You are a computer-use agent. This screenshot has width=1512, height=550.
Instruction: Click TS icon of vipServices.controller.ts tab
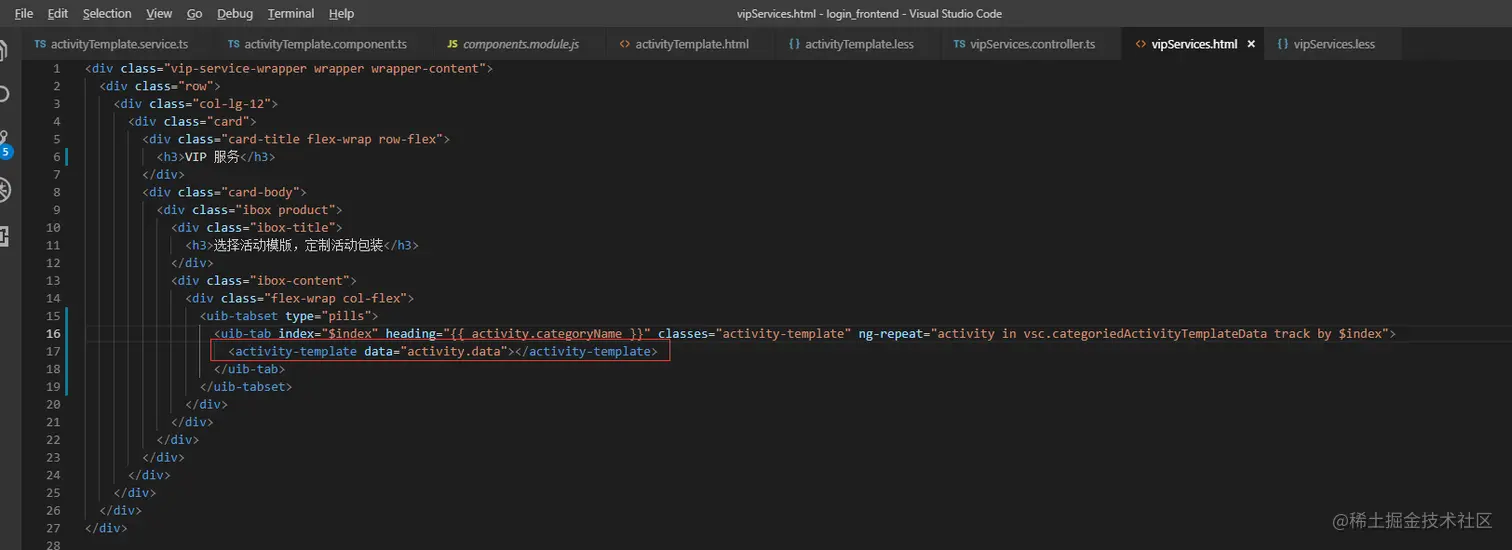(x=960, y=44)
